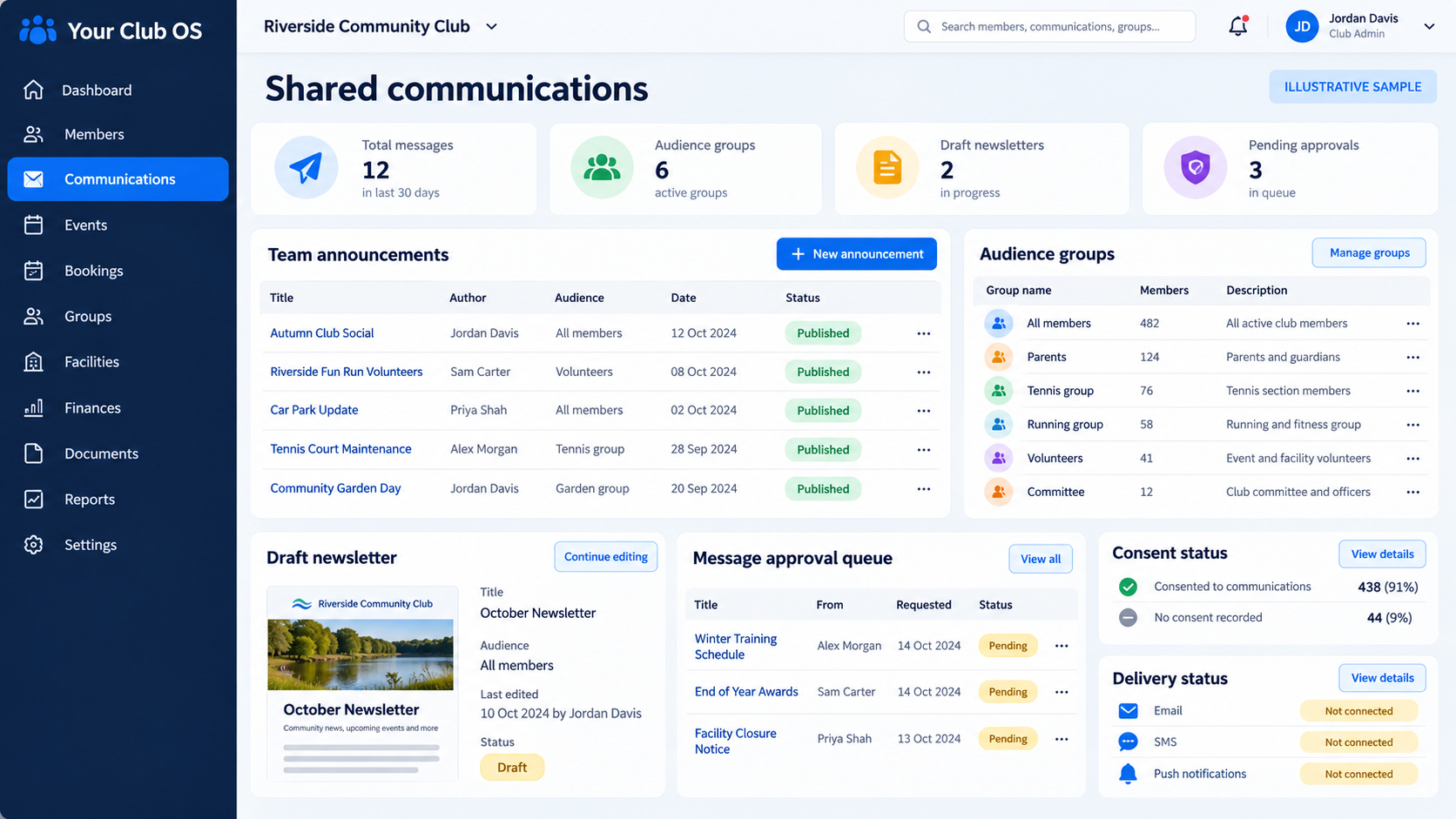Click the Pending approvals shield icon
Screen dimensions: 1456x819
pyautogui.click(x=1195, y=167)
